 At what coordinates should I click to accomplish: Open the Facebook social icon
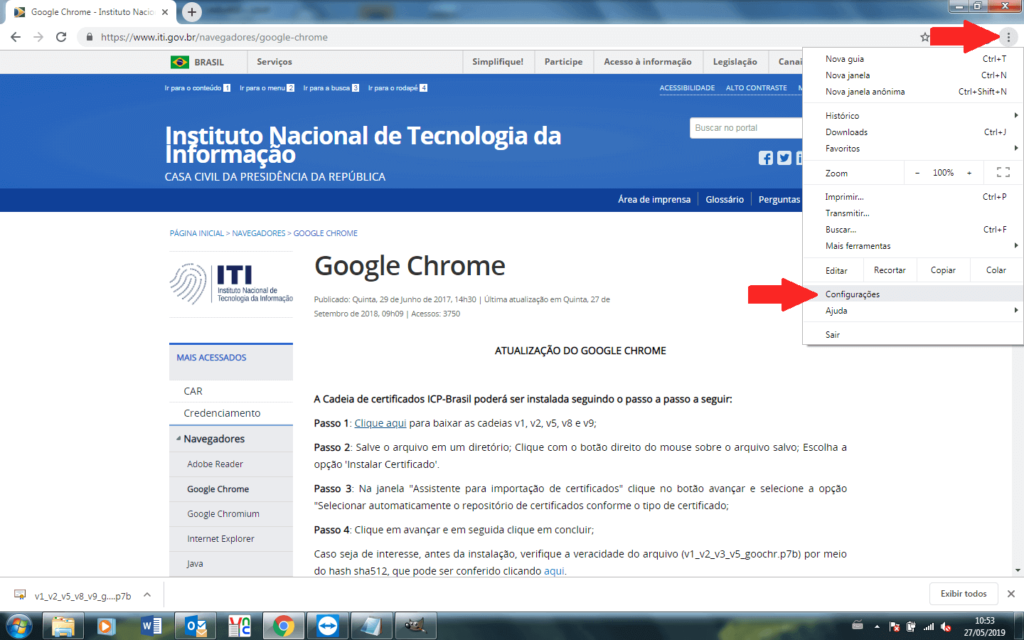tap(765, 158)
